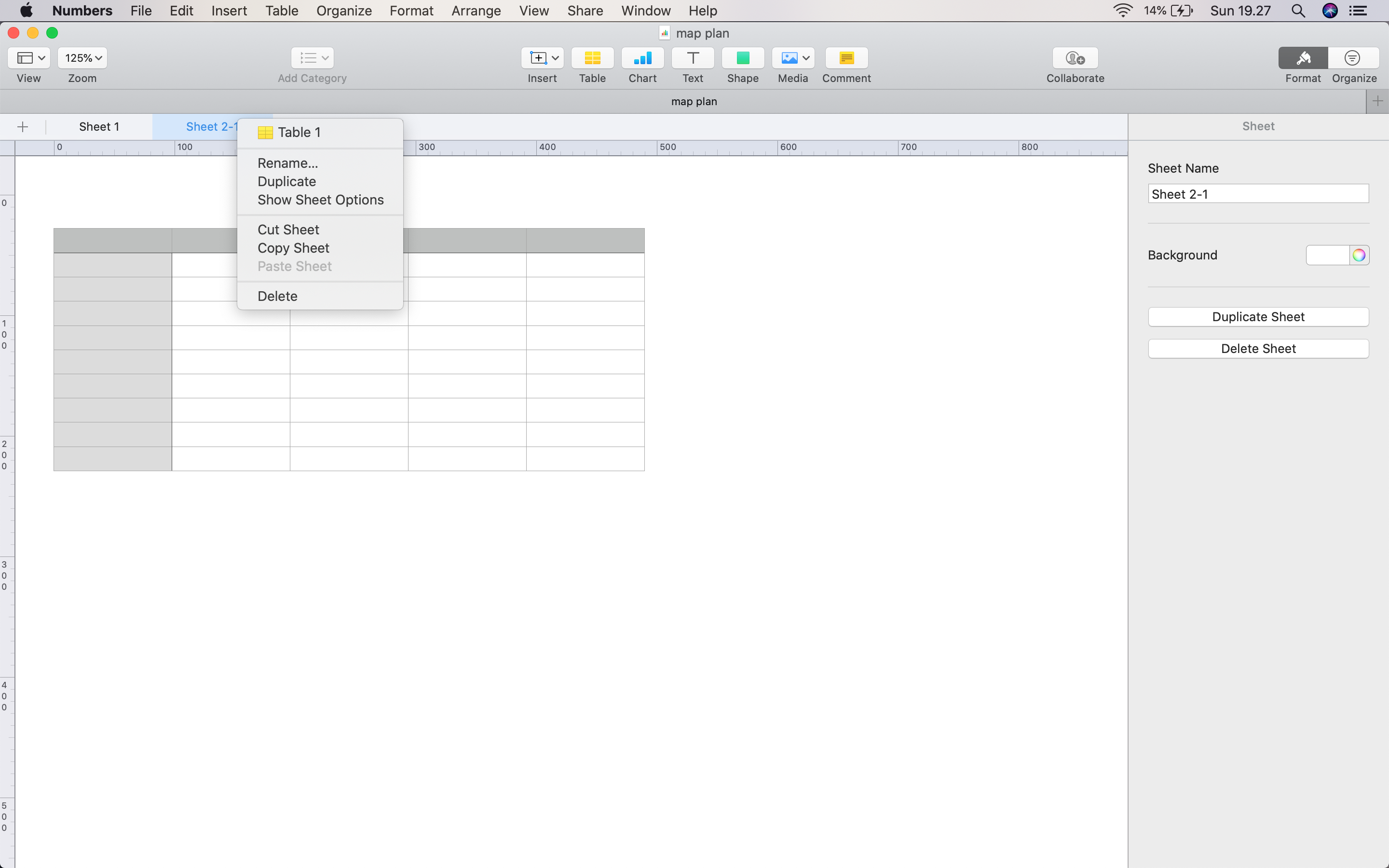Click the Collaborate icon
Screen dimensions: 1389x868
tap(1075, 58)
